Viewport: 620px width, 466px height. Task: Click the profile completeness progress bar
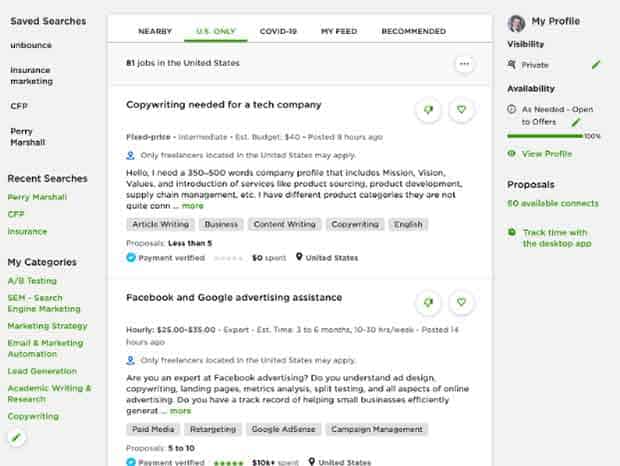(x=545, y=136)
